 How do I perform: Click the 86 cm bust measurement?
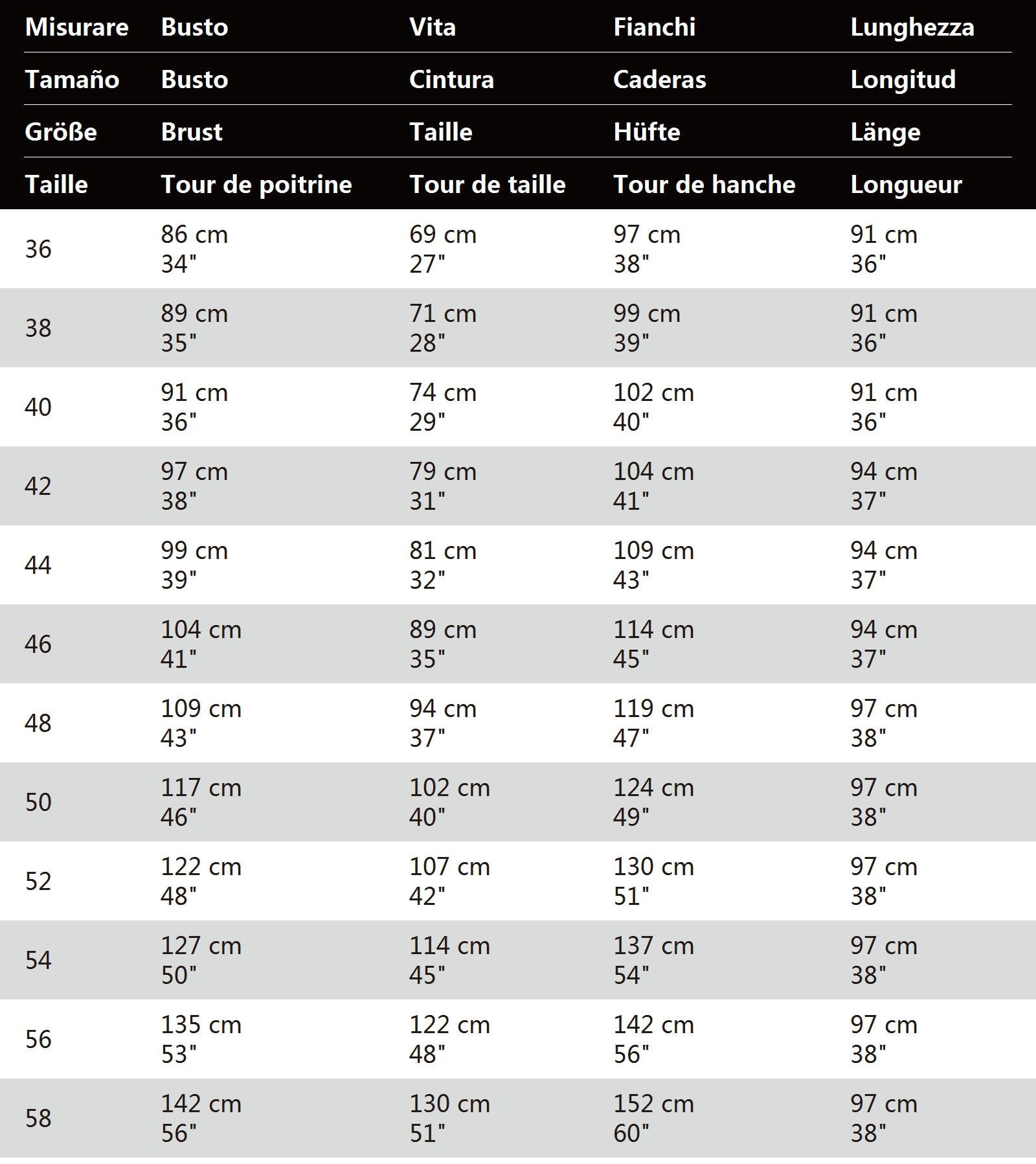(x=194, y=234)
